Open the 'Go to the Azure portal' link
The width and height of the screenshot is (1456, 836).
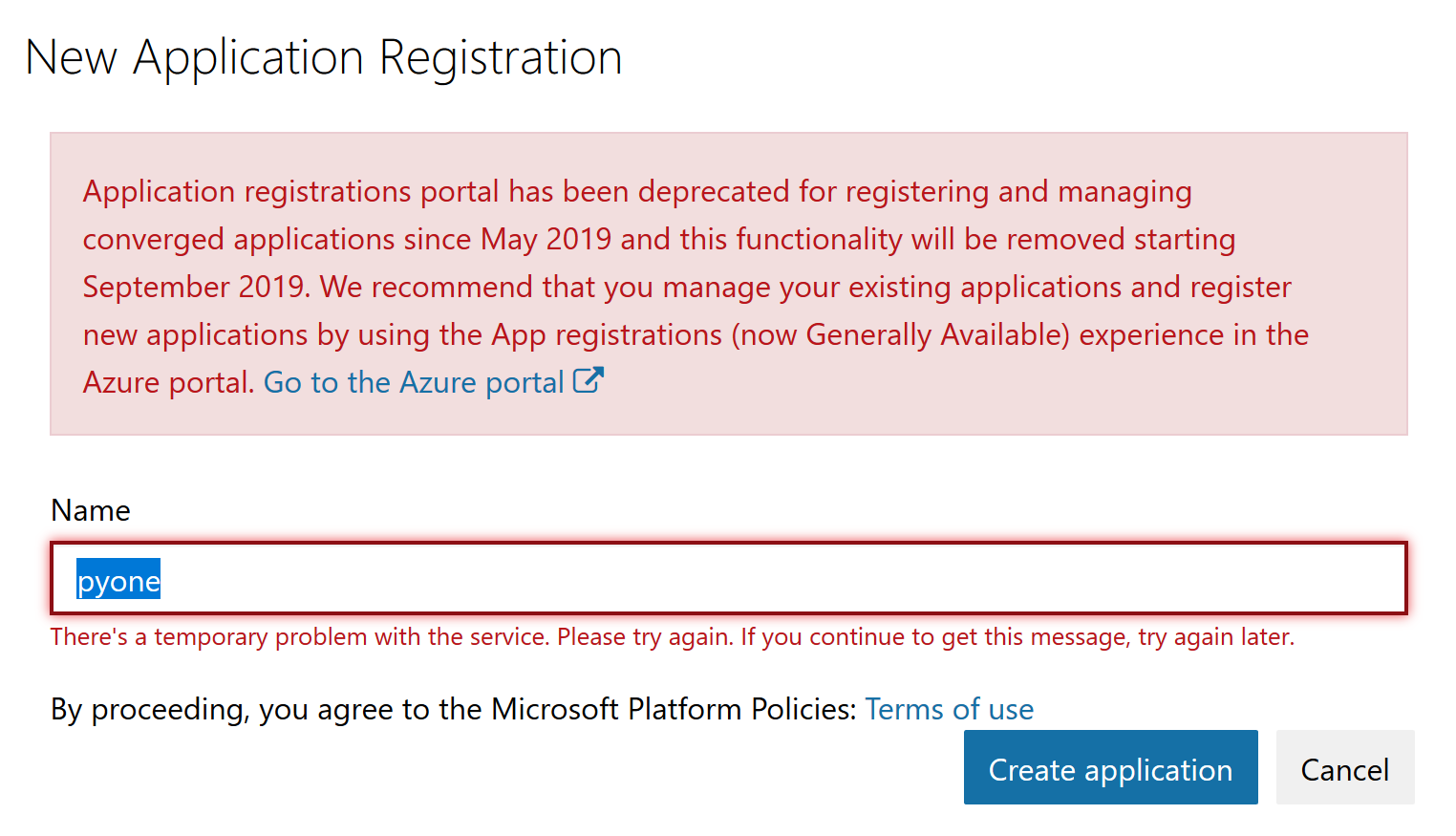[414, 383]
